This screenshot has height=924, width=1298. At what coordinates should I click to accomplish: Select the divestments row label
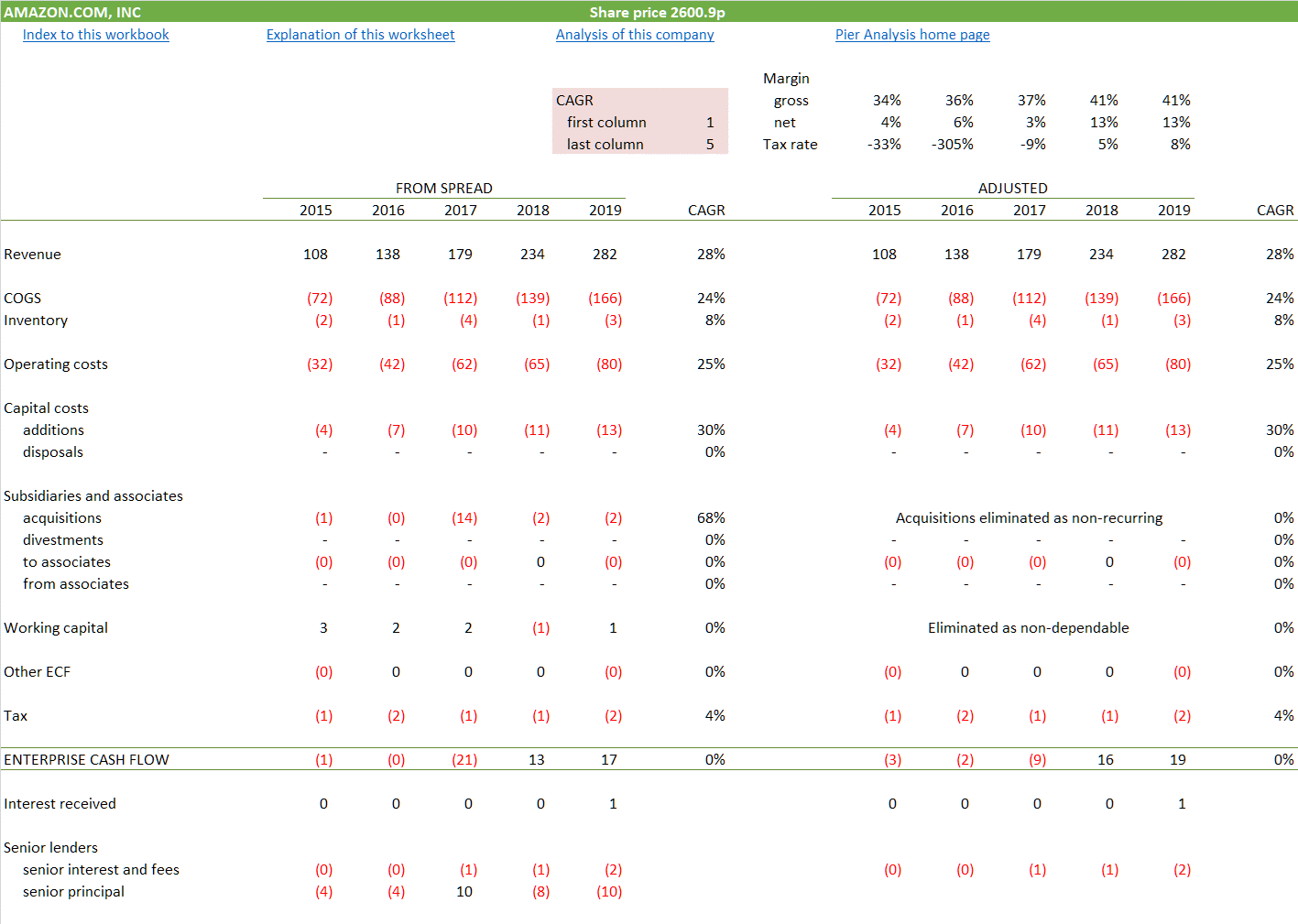pos(63,540)
